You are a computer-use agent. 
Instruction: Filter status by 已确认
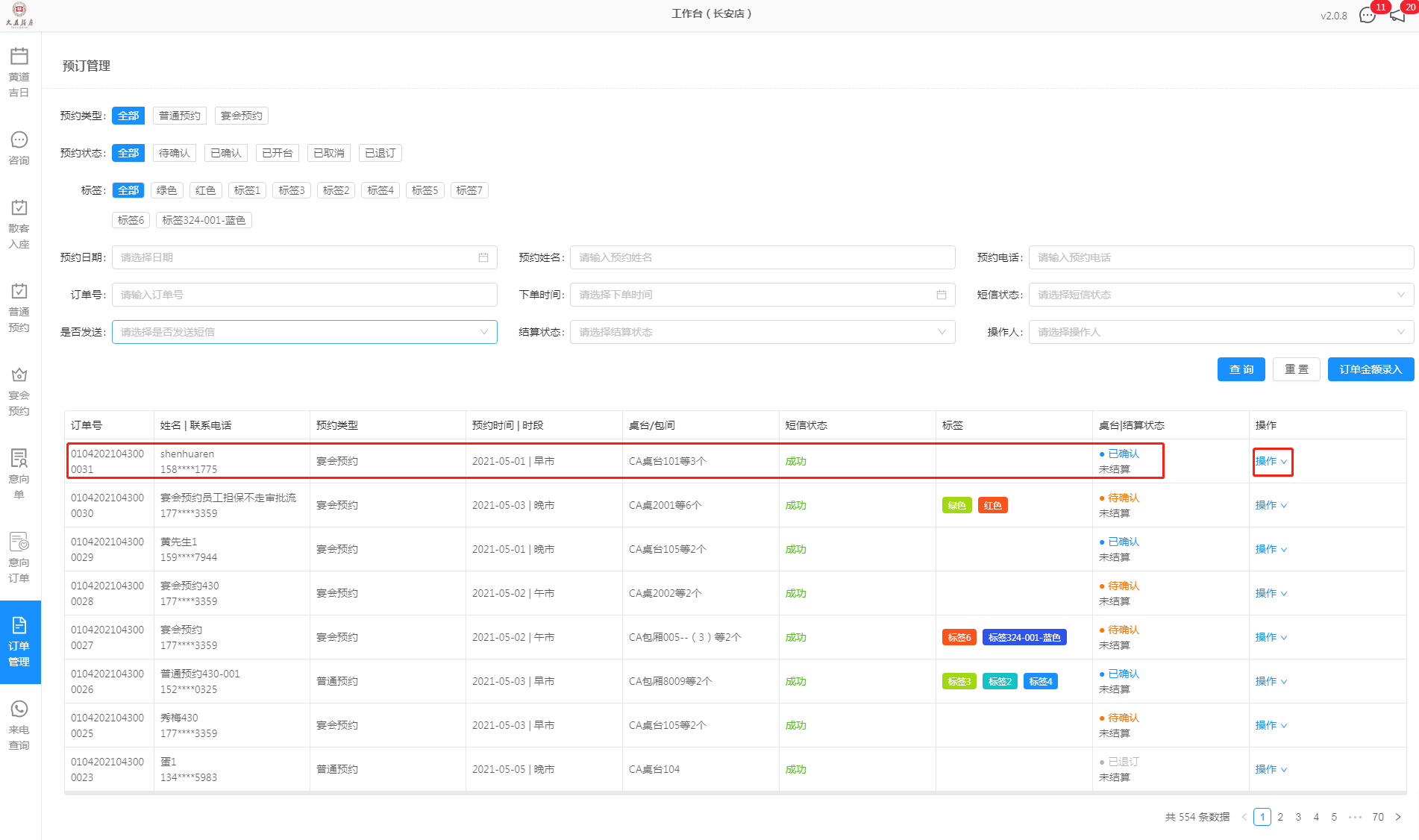click(x=226, y=153)
